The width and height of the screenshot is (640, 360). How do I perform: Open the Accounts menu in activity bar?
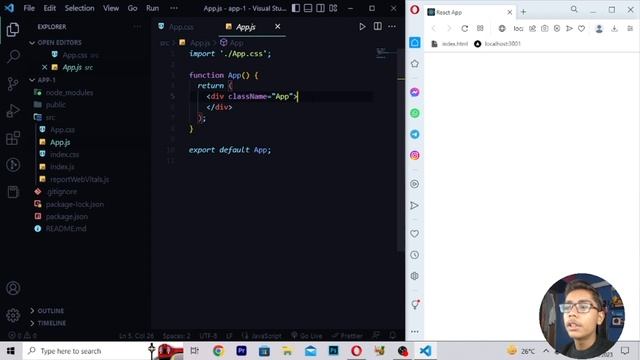pos(13,288)
